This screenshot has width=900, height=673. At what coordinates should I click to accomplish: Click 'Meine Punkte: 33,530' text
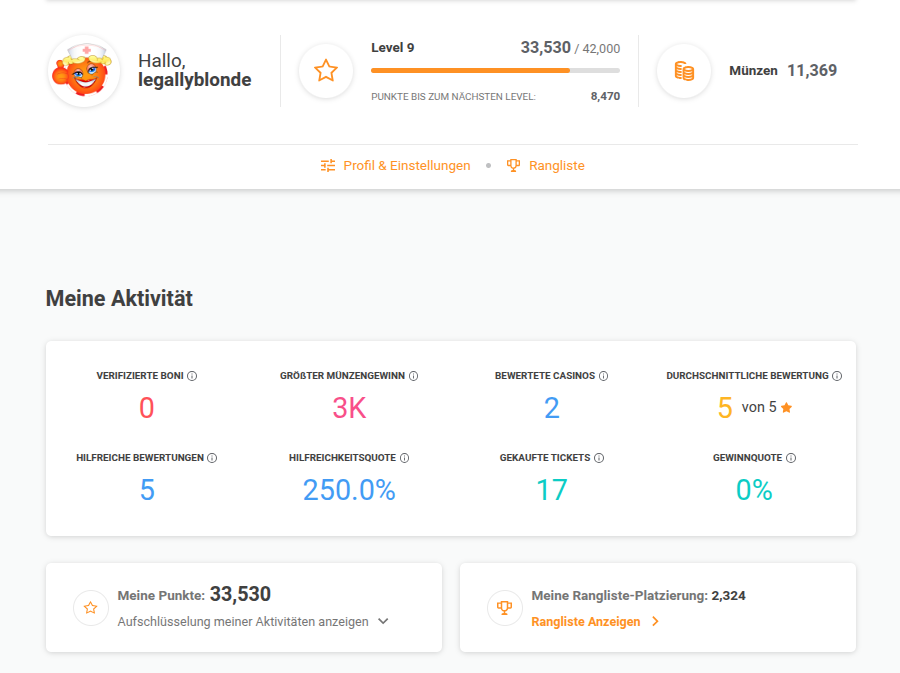pos(194,594)
